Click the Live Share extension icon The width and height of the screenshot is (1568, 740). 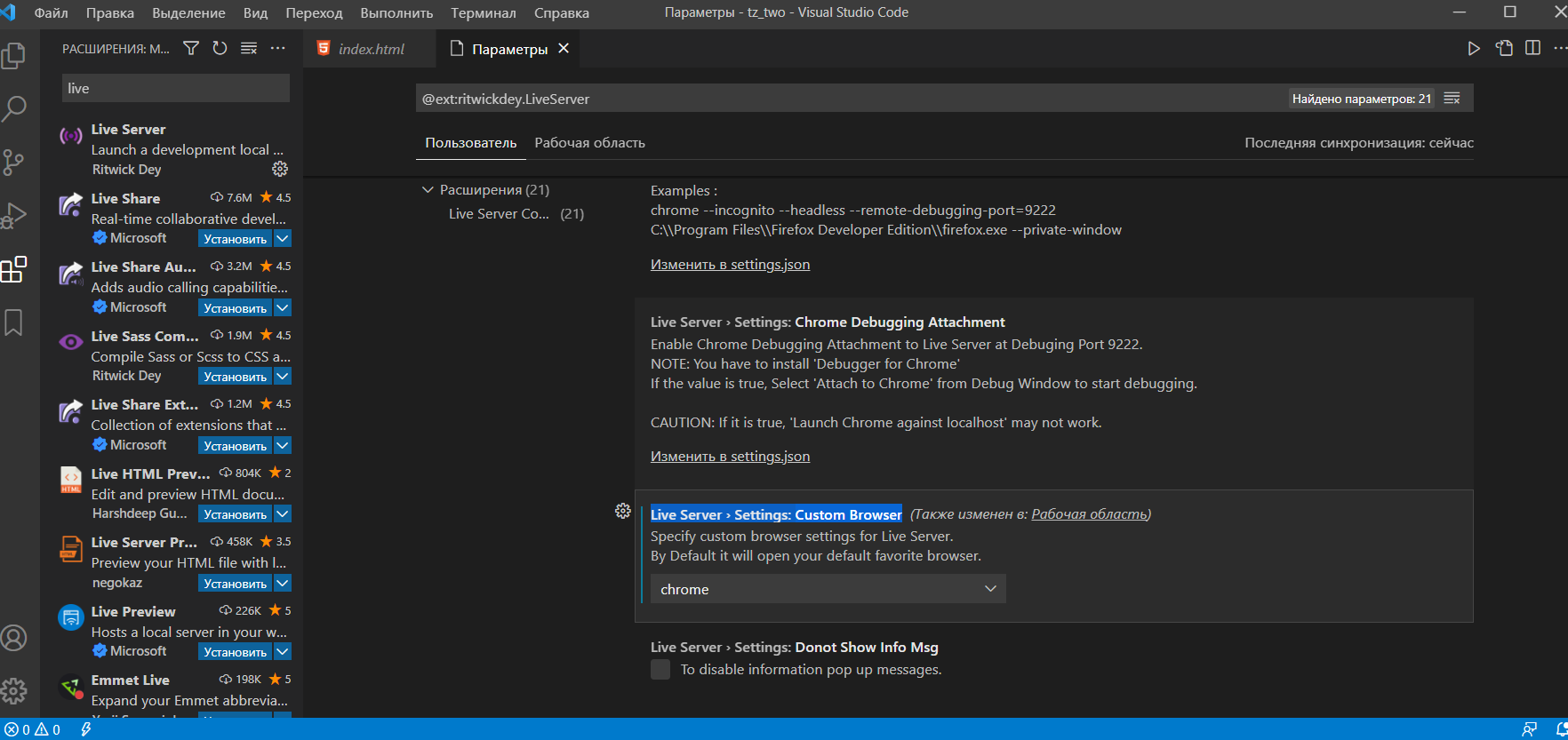71,206
